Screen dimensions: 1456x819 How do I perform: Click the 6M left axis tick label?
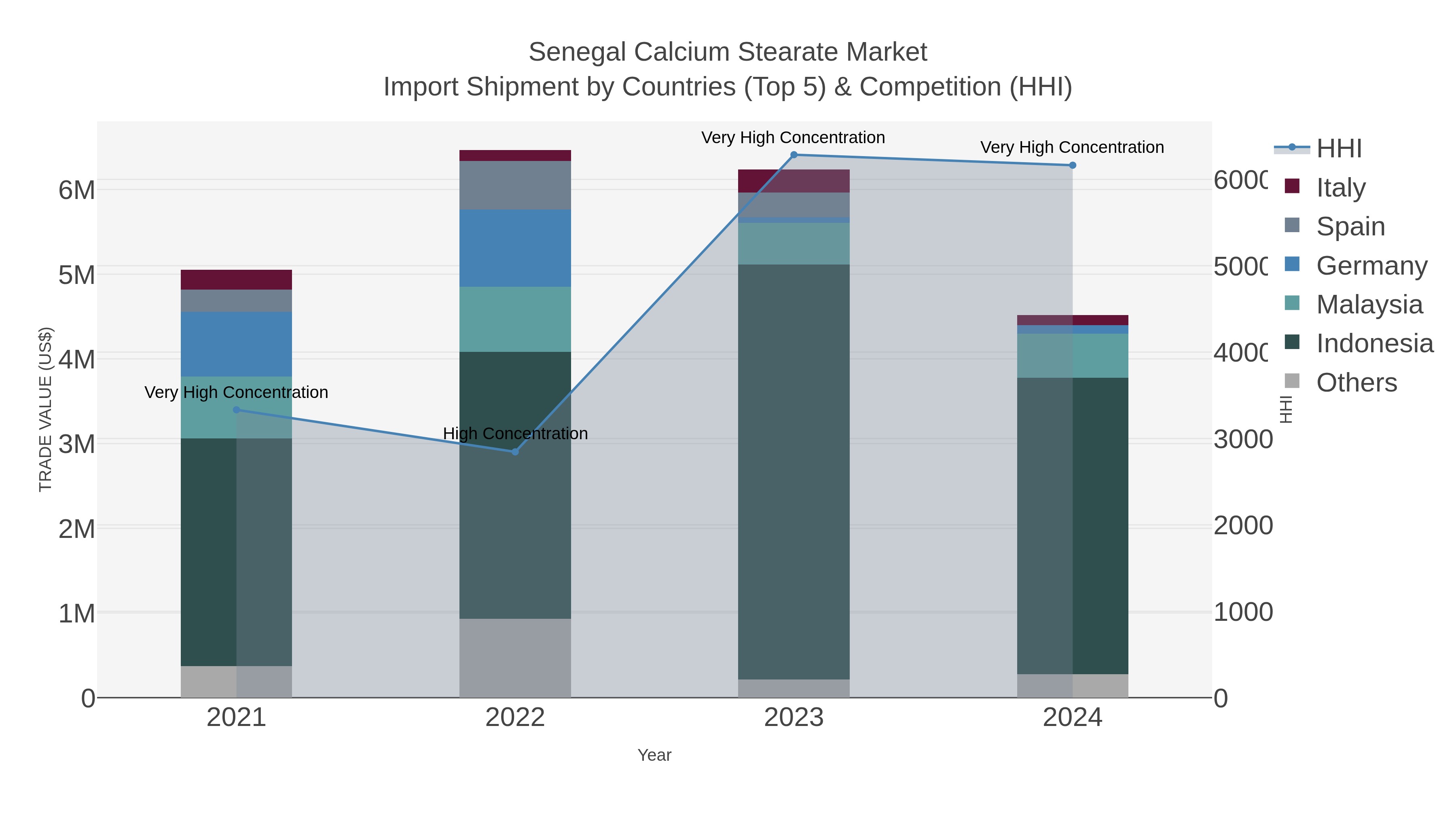click(77, 190)
